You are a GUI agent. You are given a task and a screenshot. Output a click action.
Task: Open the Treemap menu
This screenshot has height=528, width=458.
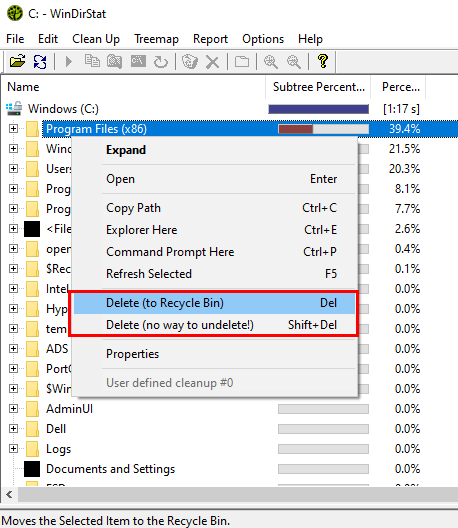[x=157, y=39]
